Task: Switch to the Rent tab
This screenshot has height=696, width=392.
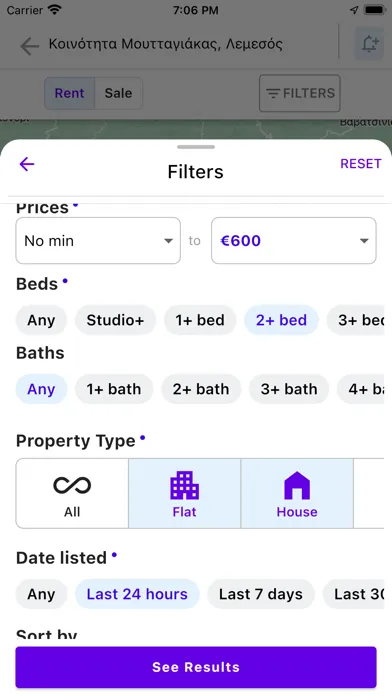Action: click(69, 93)
